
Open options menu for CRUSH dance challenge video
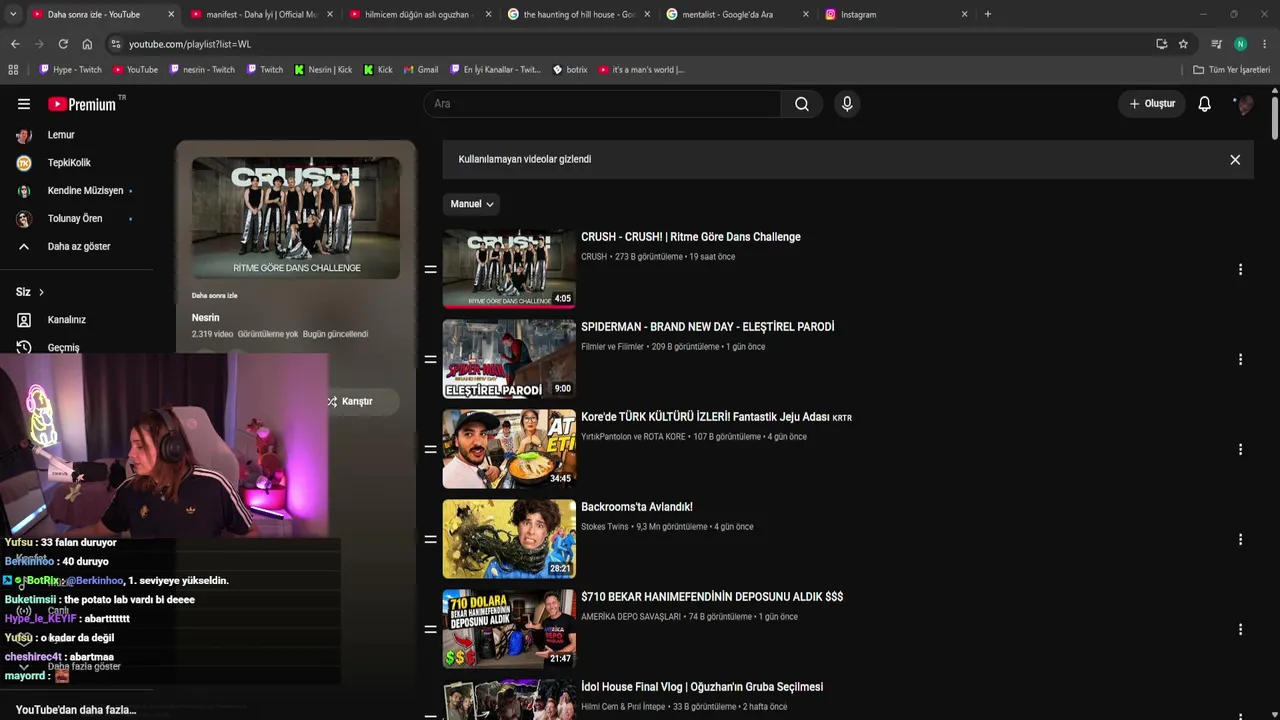(x=1240, y=269)
